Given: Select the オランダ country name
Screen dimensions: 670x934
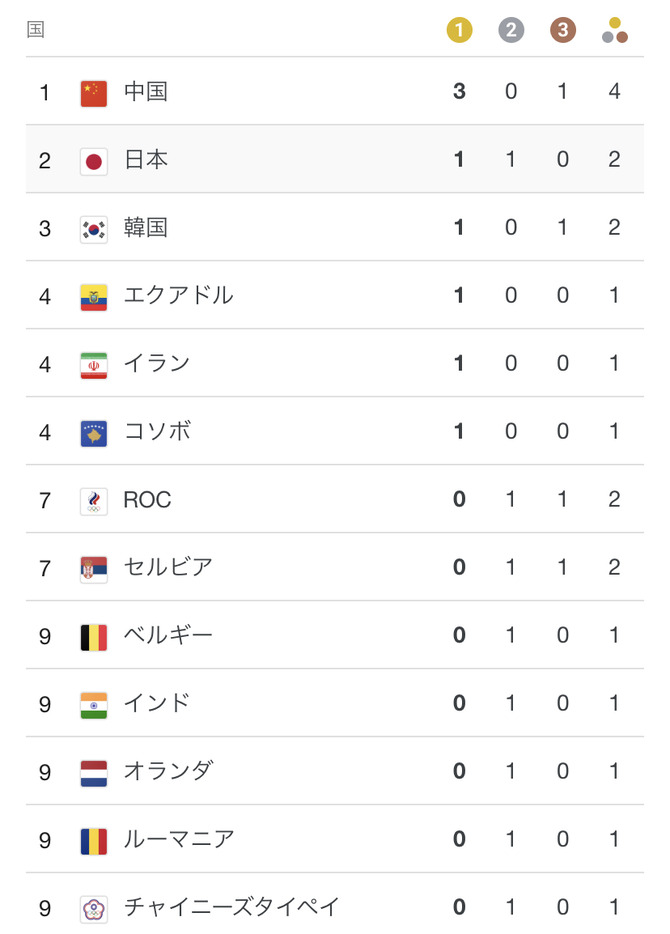Looking at the screenshot, I should pyautogui.click(x=168, y=772).
